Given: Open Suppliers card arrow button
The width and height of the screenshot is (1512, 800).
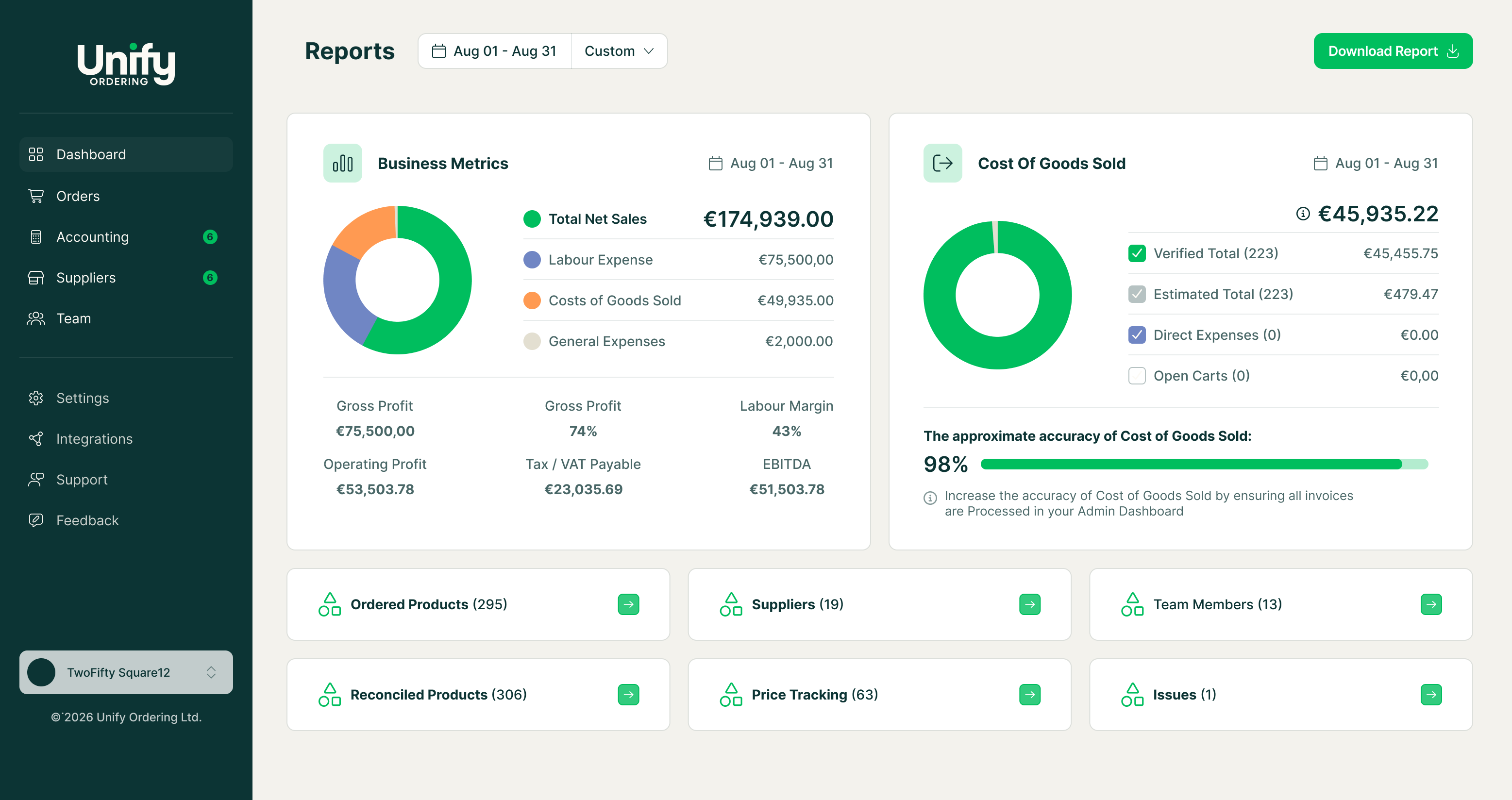Looking at the screenshot, I should 1029,604.
